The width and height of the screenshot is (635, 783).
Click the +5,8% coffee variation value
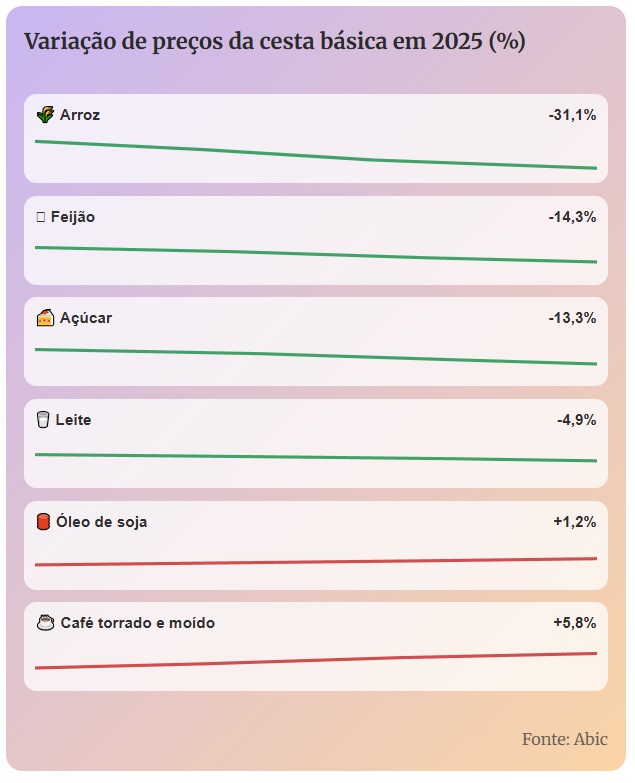click(574, 623)
